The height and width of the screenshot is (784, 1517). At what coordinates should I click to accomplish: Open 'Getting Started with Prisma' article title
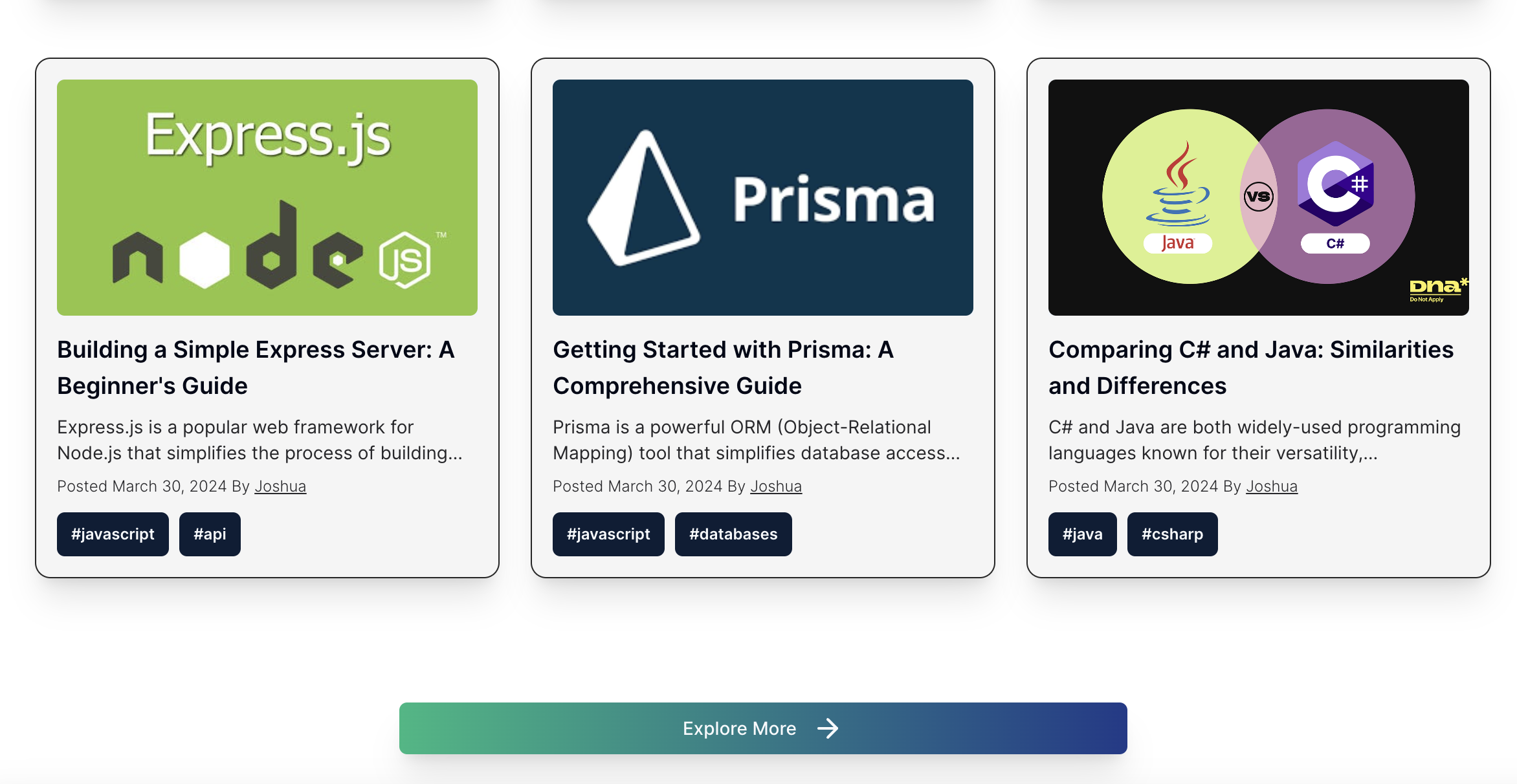click(x=724, y=367)
